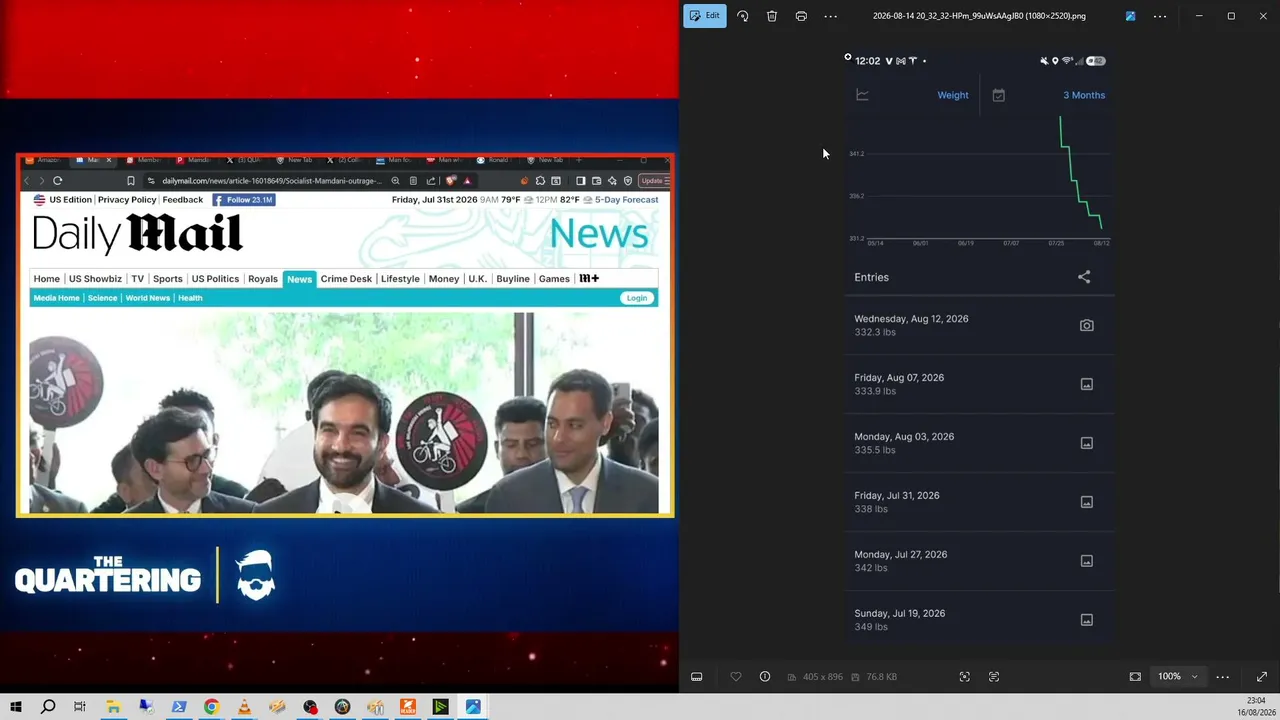Viewport: 1280px width, 720px height.
Task: Click the share icon beside Entries
Action: pyautogui.click(x=1084, y=277)
